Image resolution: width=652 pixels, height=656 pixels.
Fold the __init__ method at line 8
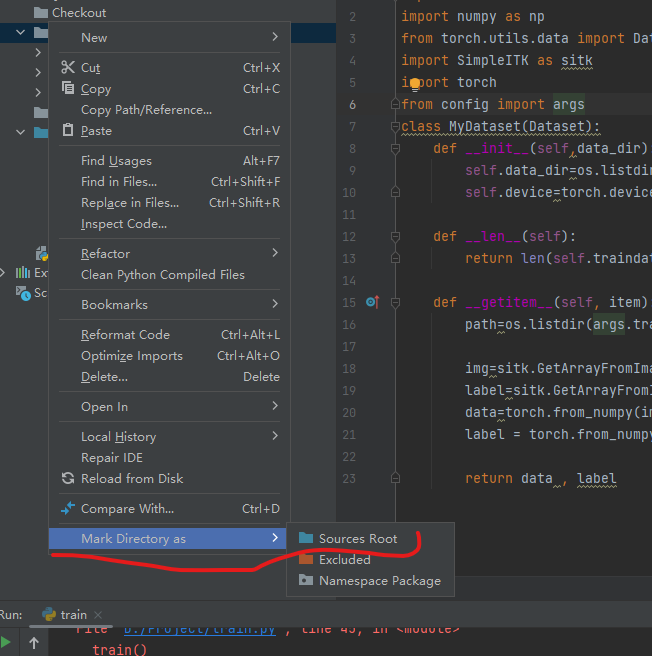coord(395,149)
